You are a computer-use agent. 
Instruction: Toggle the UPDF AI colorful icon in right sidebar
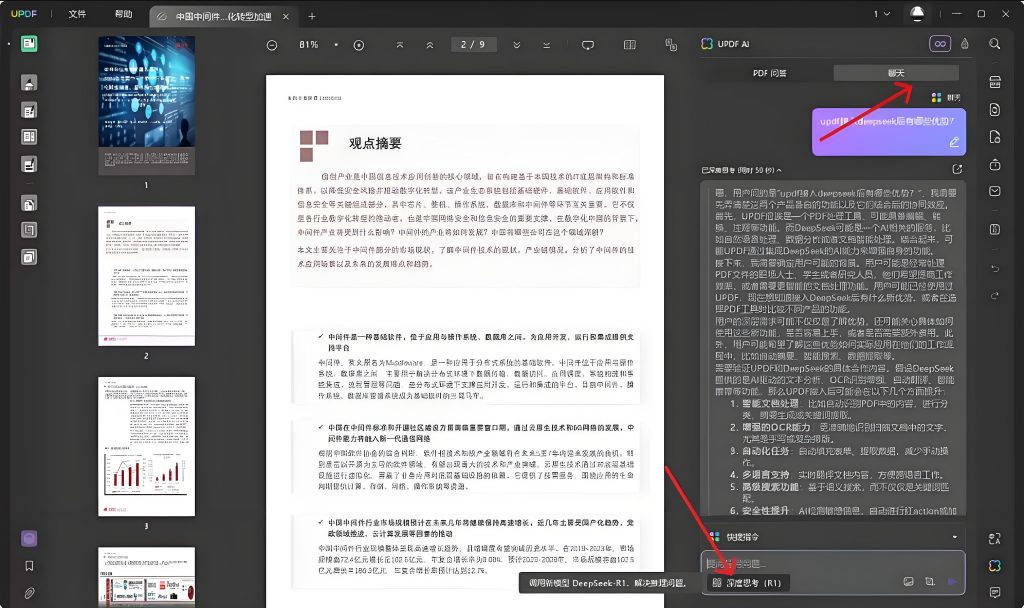pos(995,566)
